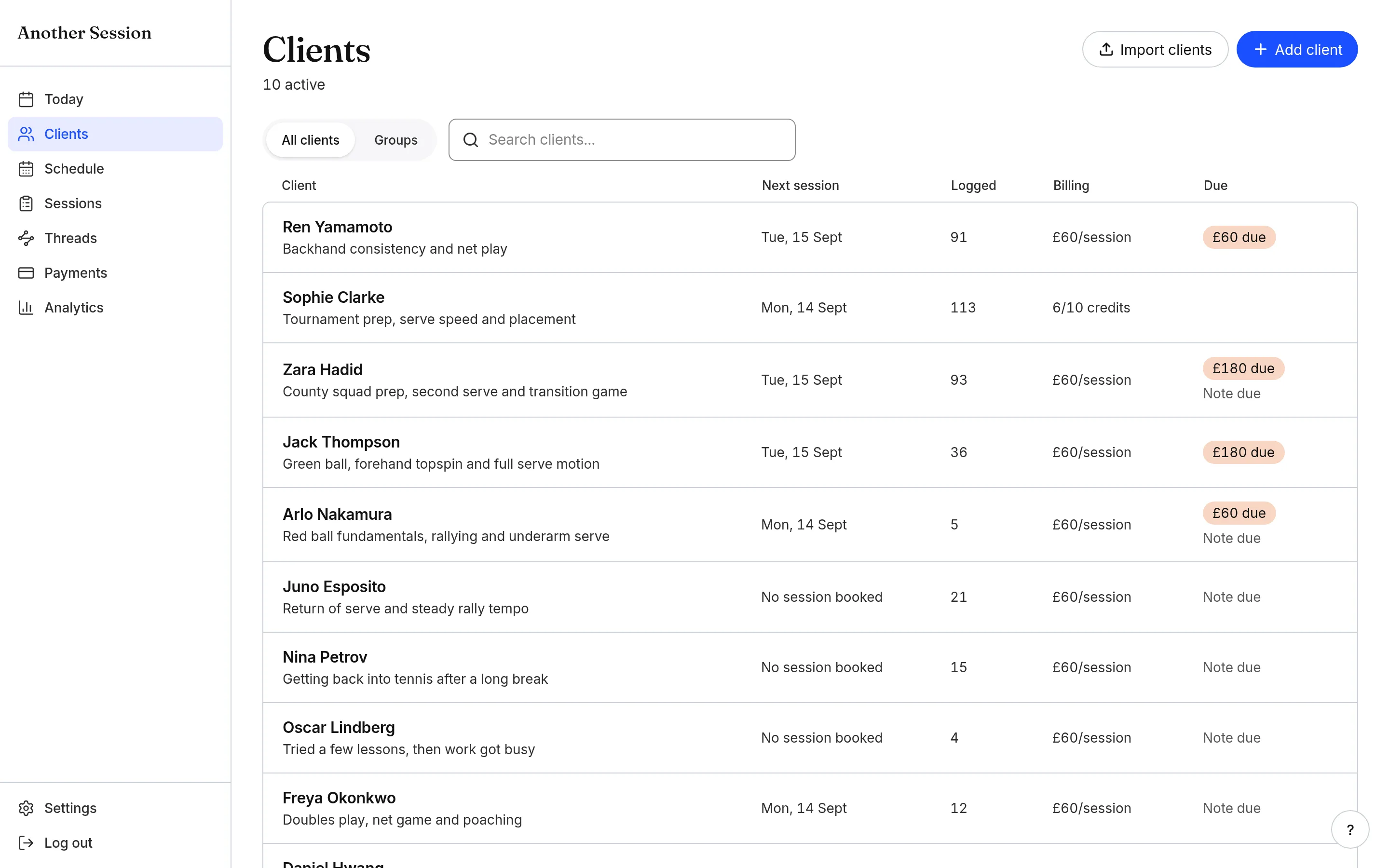This screenshot has height=868, width=1389.
Task: Click the Settings gear icon
Action: click(26, 808)
